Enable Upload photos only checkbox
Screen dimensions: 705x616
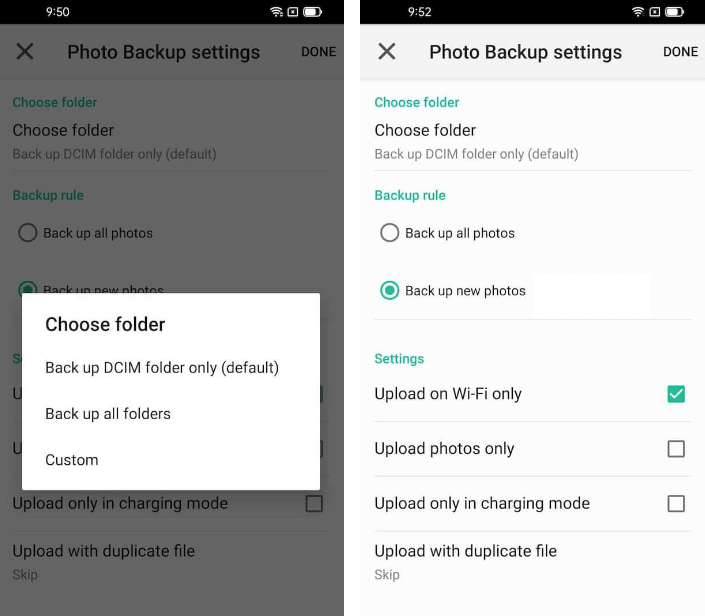(676, 449)
